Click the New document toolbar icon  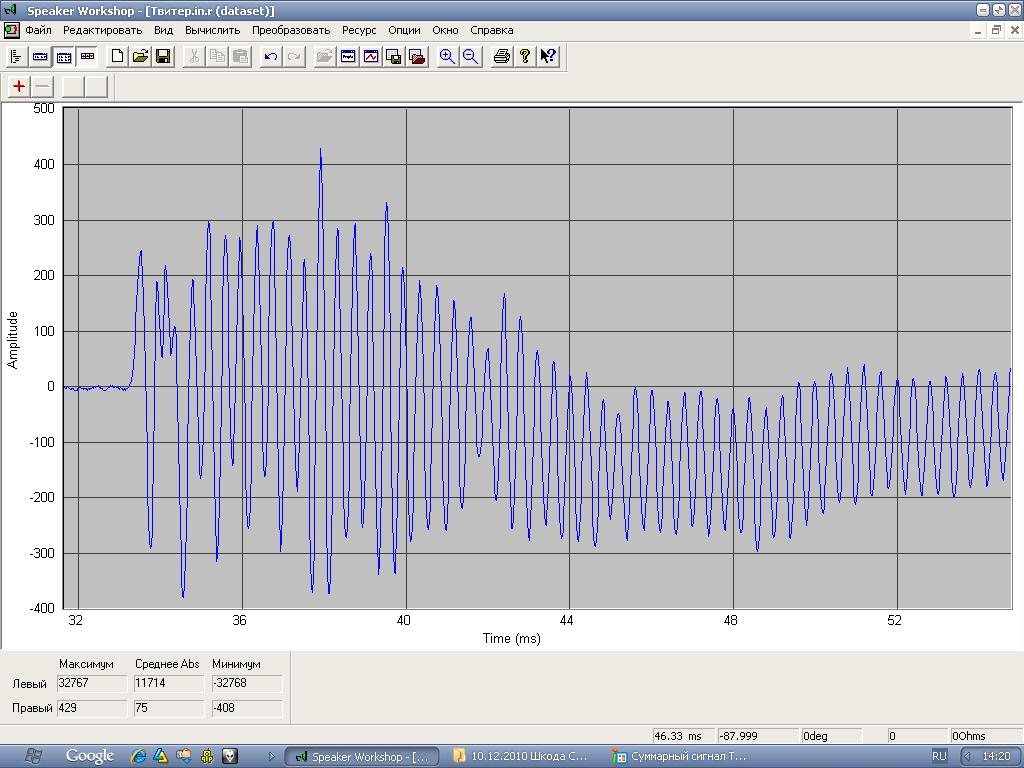tap(117, 56)
